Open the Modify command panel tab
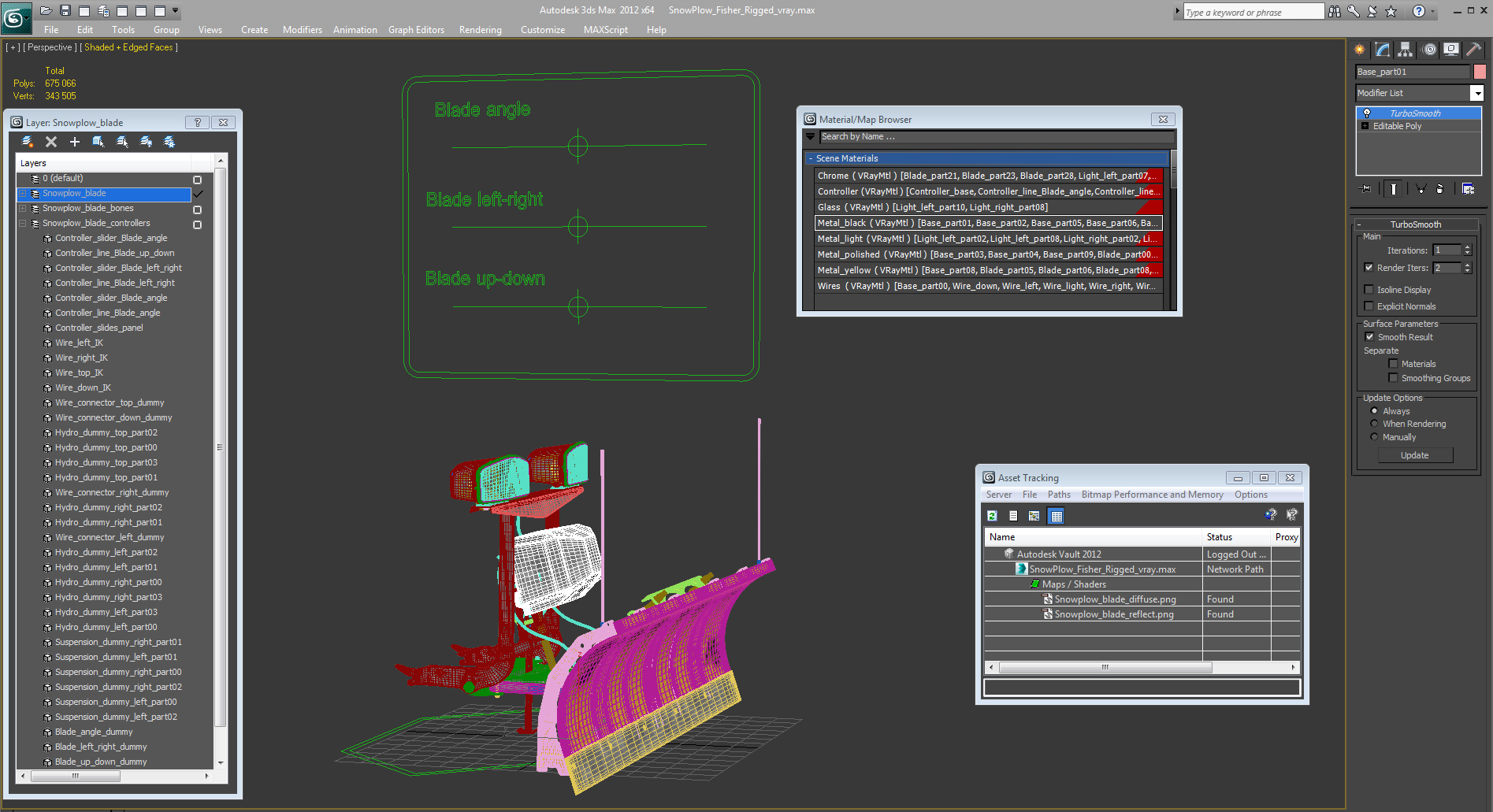The width and height of the screenshot is (1493, 812). tap(1383, 50)
